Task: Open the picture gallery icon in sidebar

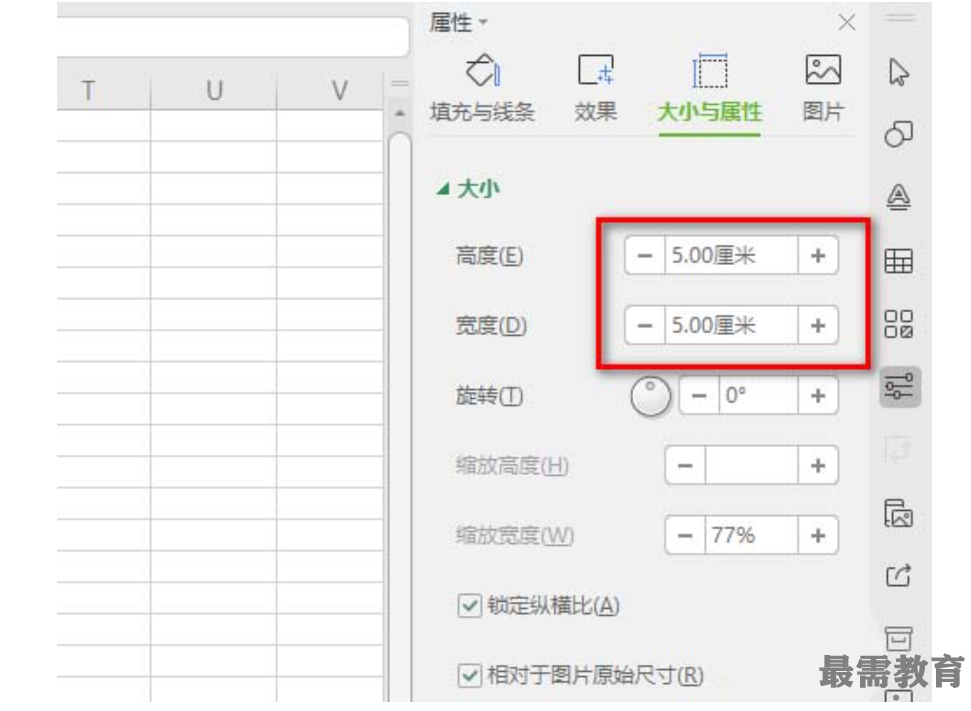Action: (899, 513)
